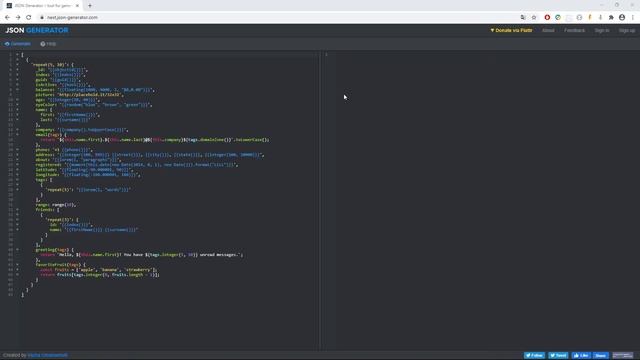Click the 'eyeColor:' random line

(93, 104)
